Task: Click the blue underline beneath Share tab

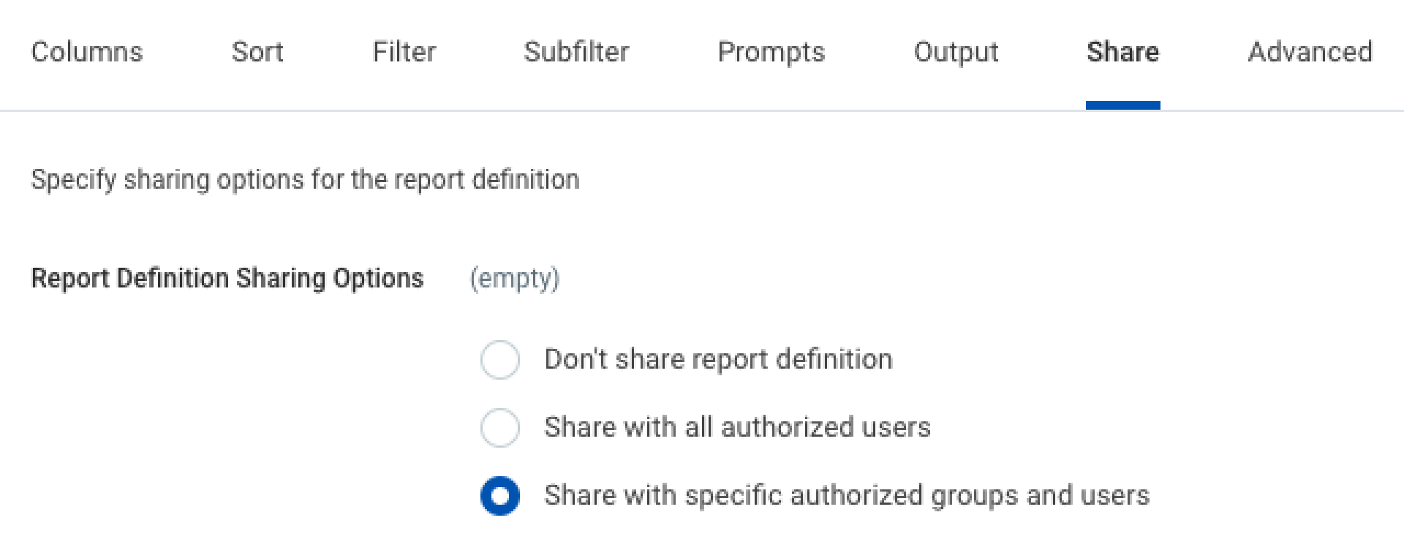Action: coord(1122,105)
